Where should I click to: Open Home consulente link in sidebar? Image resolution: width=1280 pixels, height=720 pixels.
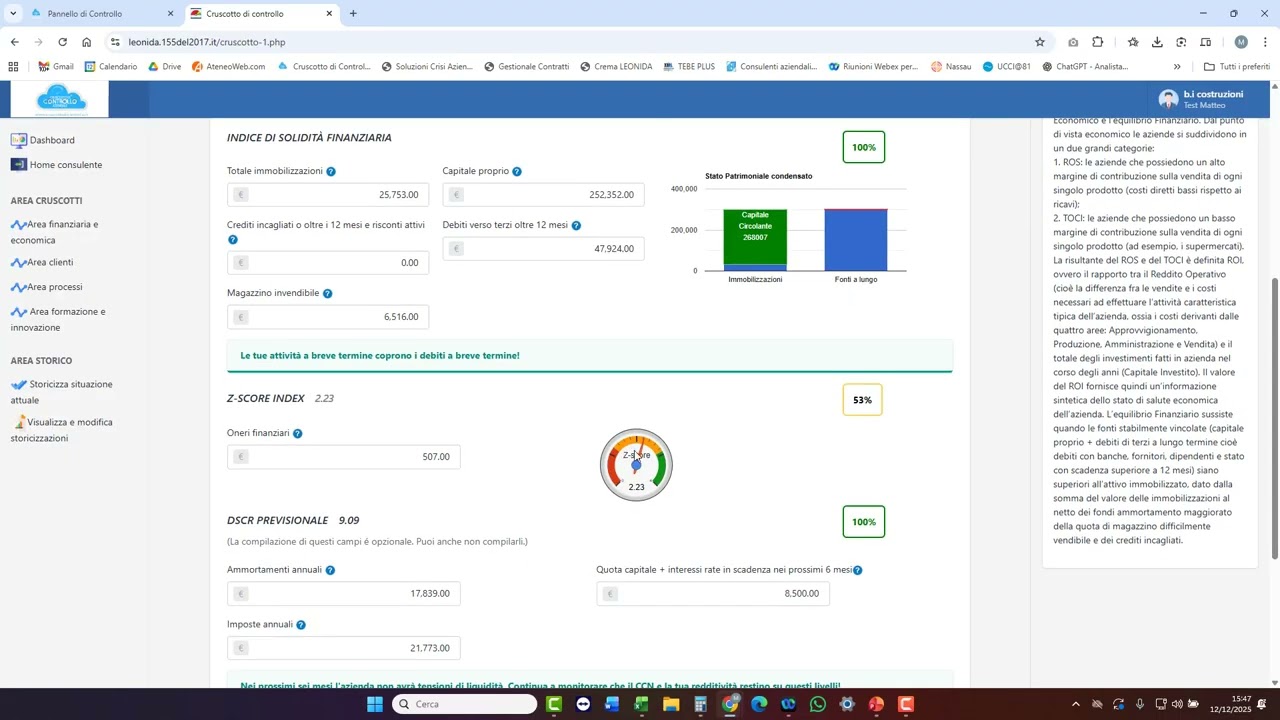65,165
